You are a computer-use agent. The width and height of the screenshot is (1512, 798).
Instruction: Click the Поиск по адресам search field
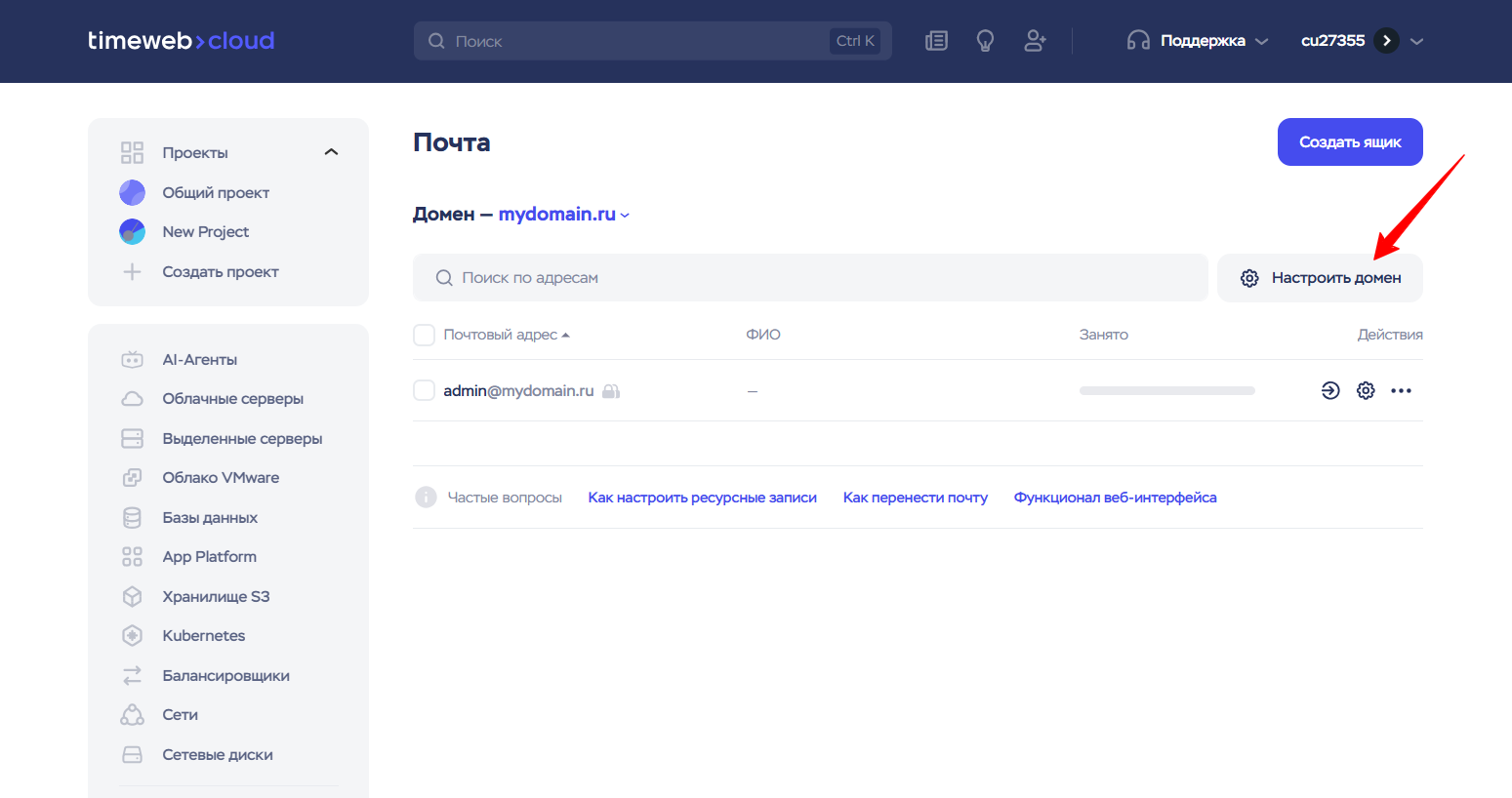click(810, 278)
